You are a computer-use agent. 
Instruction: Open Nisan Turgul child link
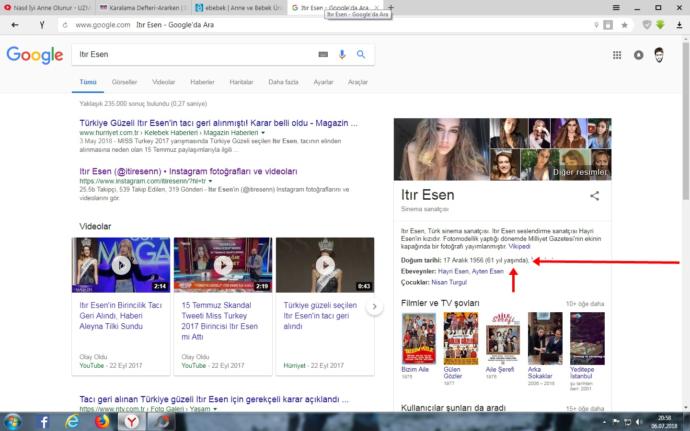[x=449, y=282]
